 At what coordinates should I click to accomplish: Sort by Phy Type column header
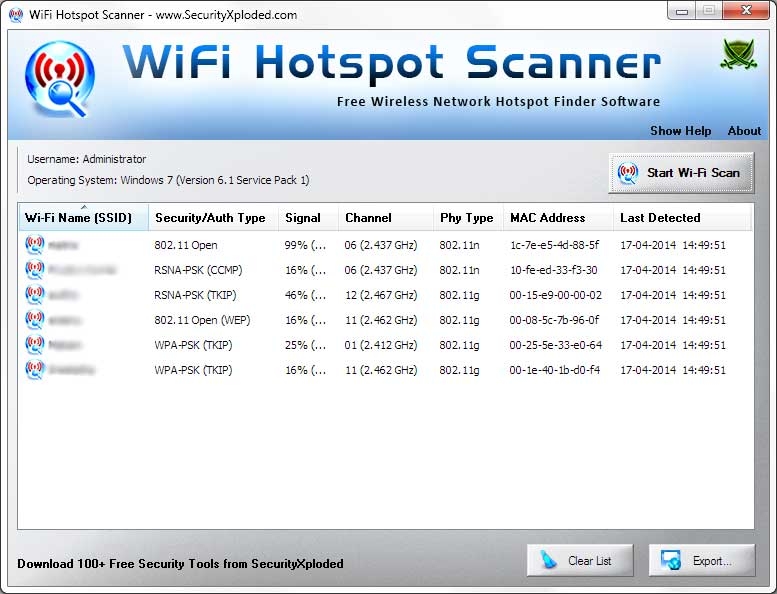(468, 217)
